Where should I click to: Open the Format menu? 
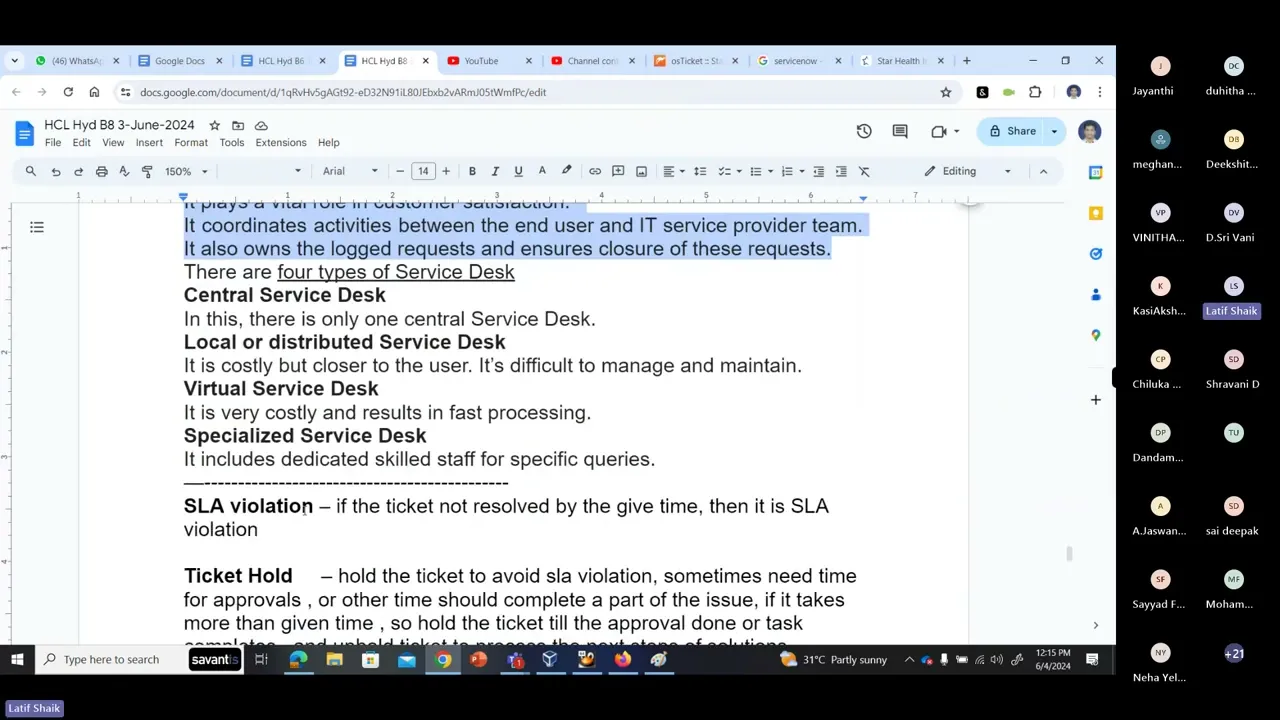coord(191,143)
